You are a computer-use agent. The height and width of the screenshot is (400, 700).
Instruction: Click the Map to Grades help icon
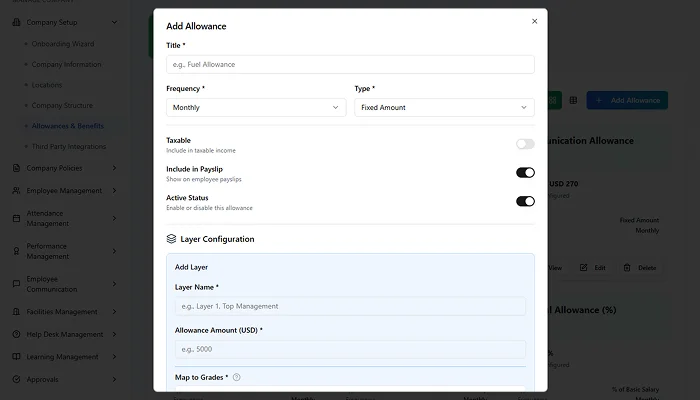(x=237, y=377)
